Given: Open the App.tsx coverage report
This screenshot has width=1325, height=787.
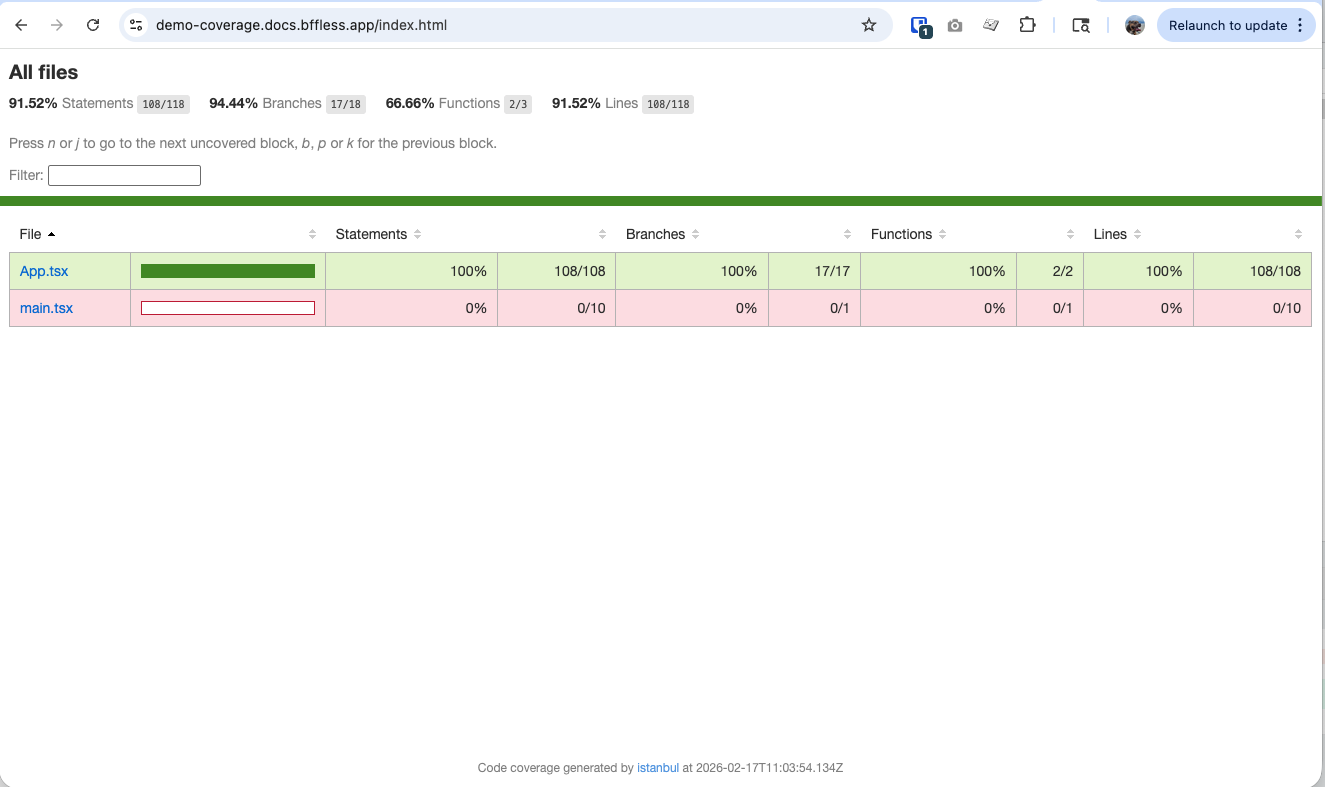Looking at the screenshot, I should coord(44,271).
